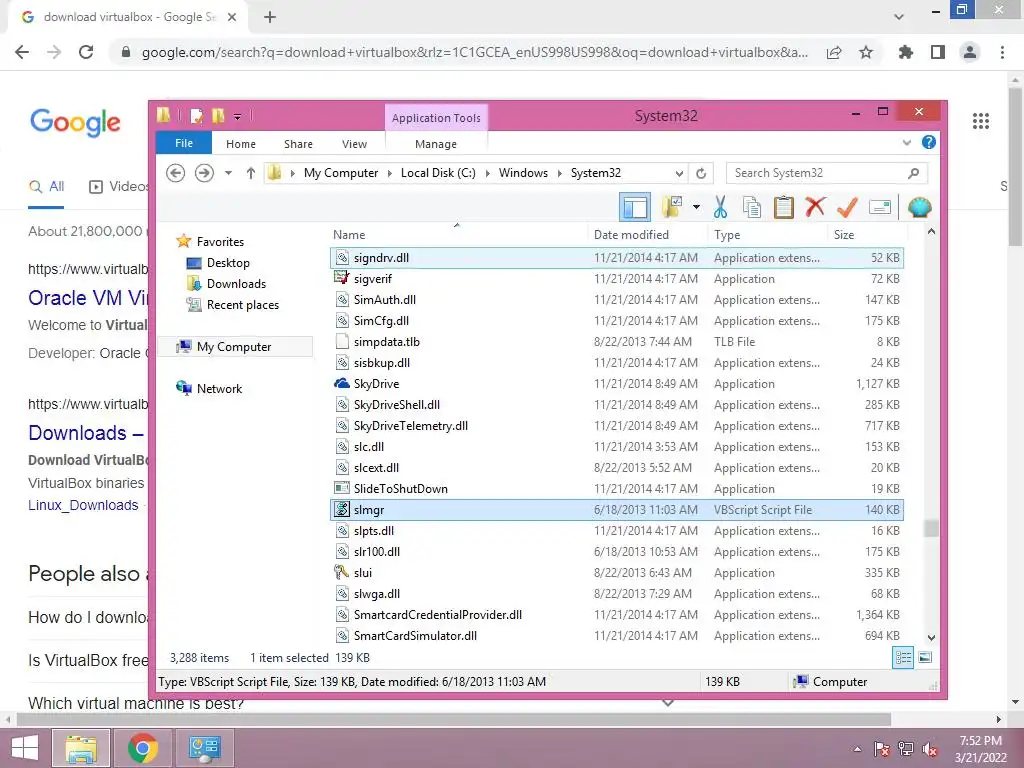Click the Linux_Downloads link in Google results

83,505
